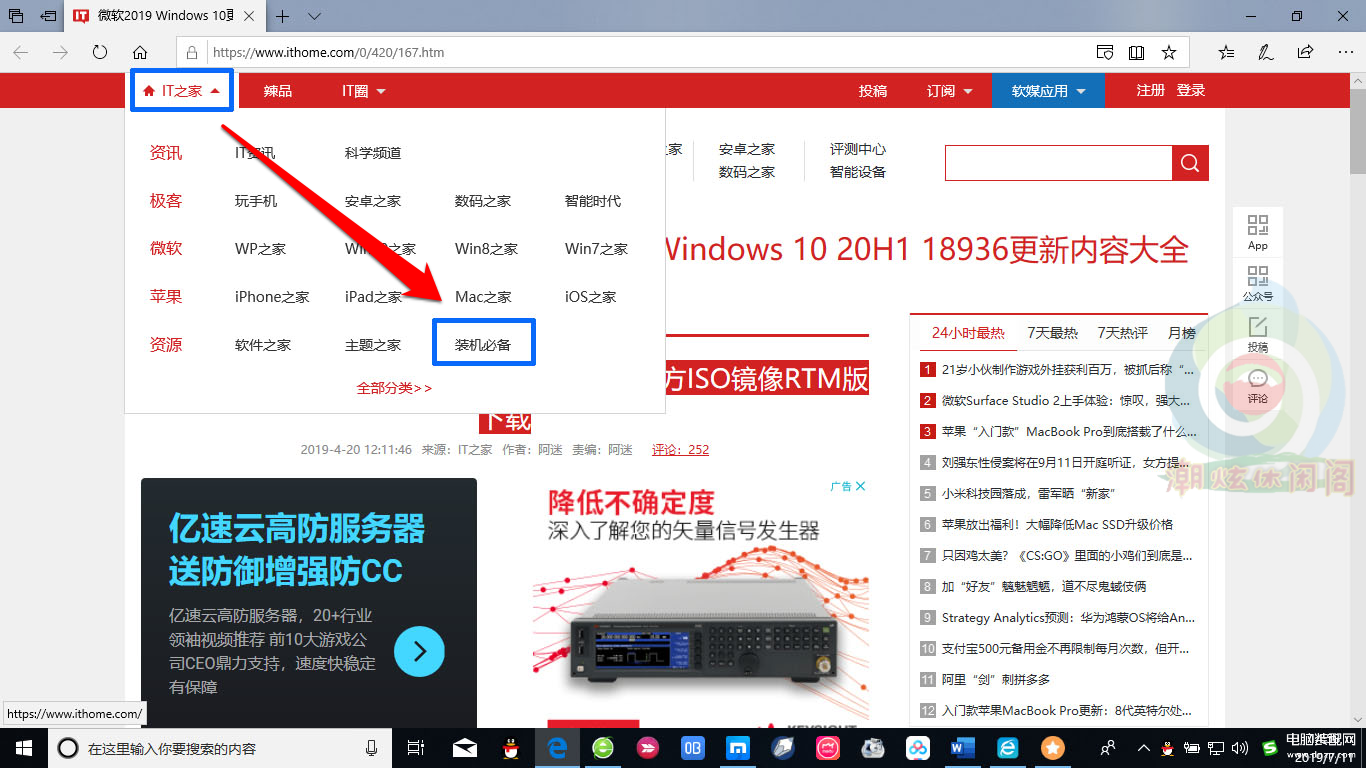
Task: Click the 辣品 nav link
Action: click(278, 91)
